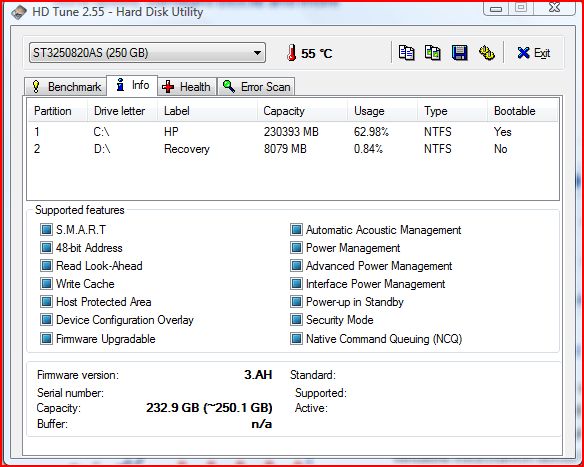Click the HD Tune title bar icon
Image resolution: width=584 pixels, height=467 pixels.
(18, 12)
